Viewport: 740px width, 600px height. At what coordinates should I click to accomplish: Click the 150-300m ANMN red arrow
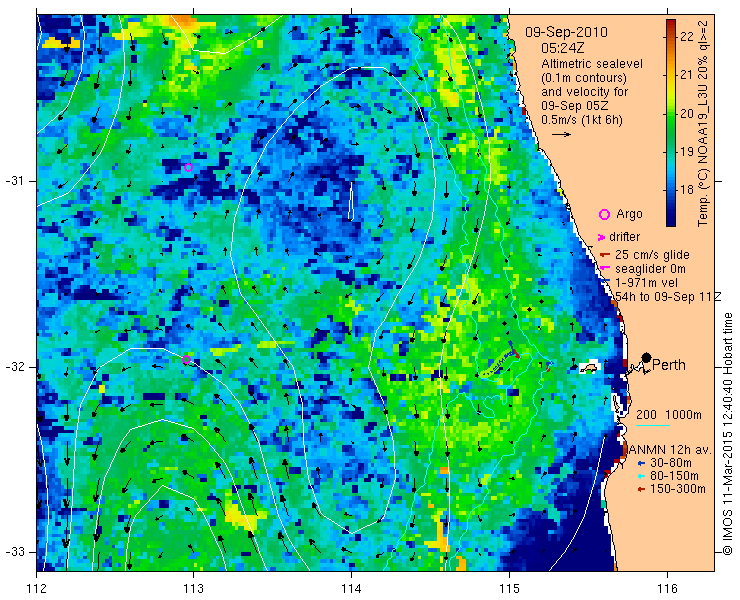[x=641, y=489]
